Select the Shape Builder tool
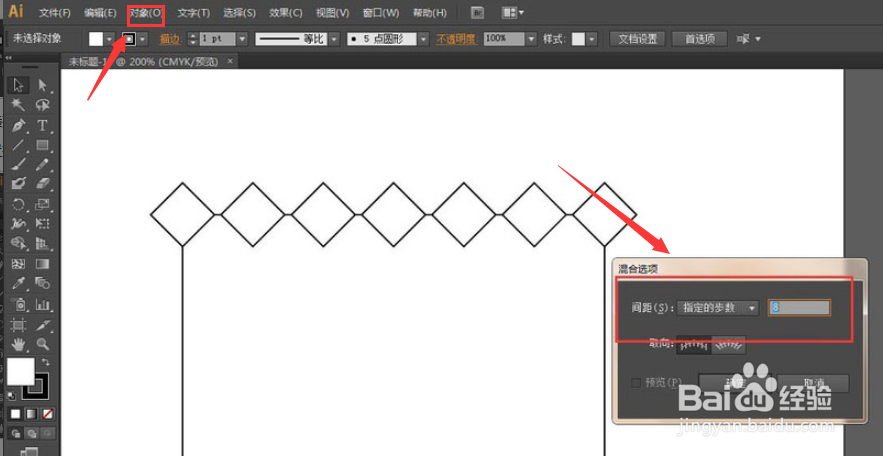 click(x=19, y=243)
